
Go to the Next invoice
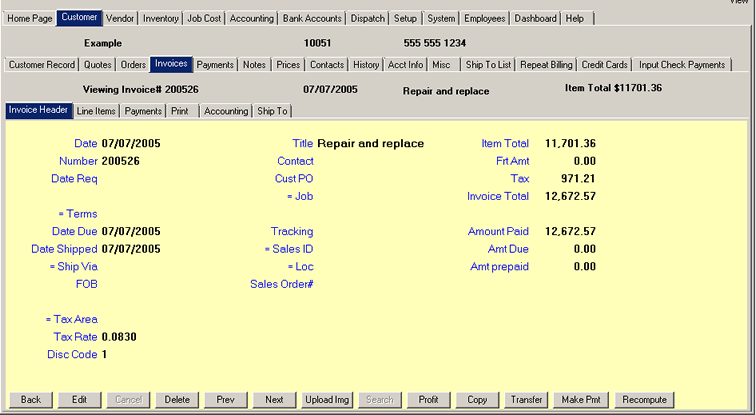(274, 400)
